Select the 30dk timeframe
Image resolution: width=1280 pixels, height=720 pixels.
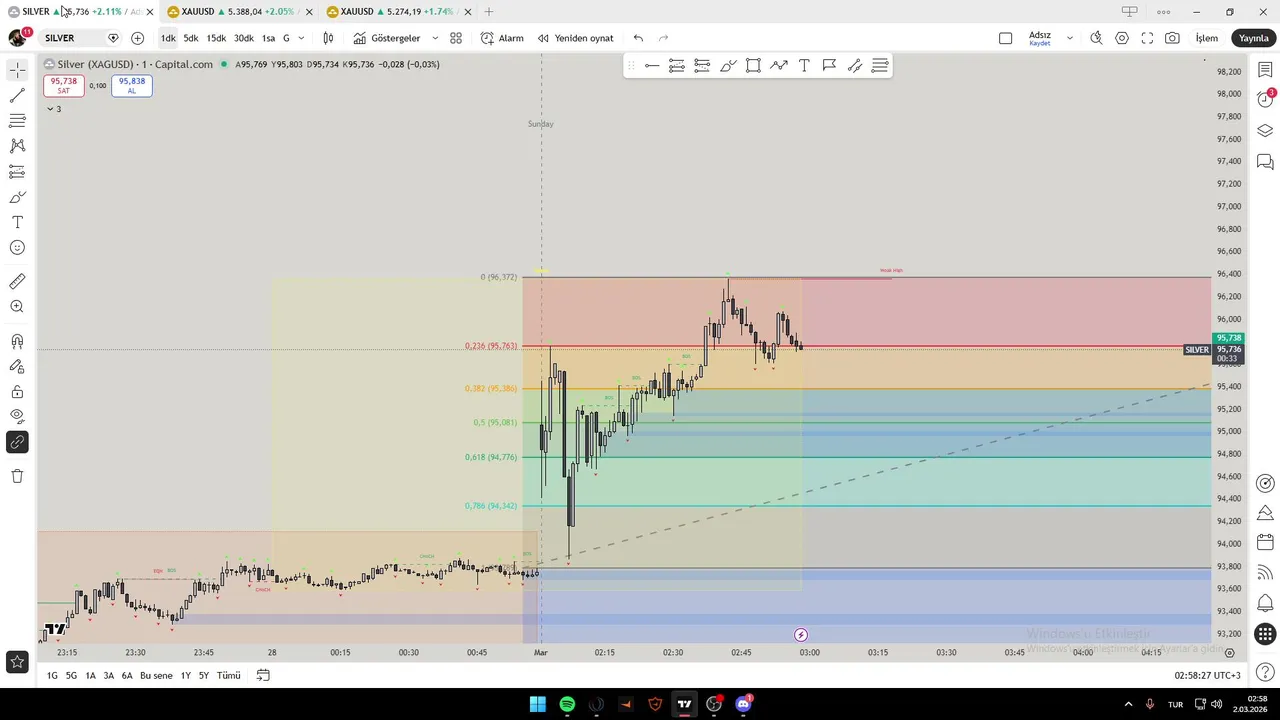click(244, 38)
